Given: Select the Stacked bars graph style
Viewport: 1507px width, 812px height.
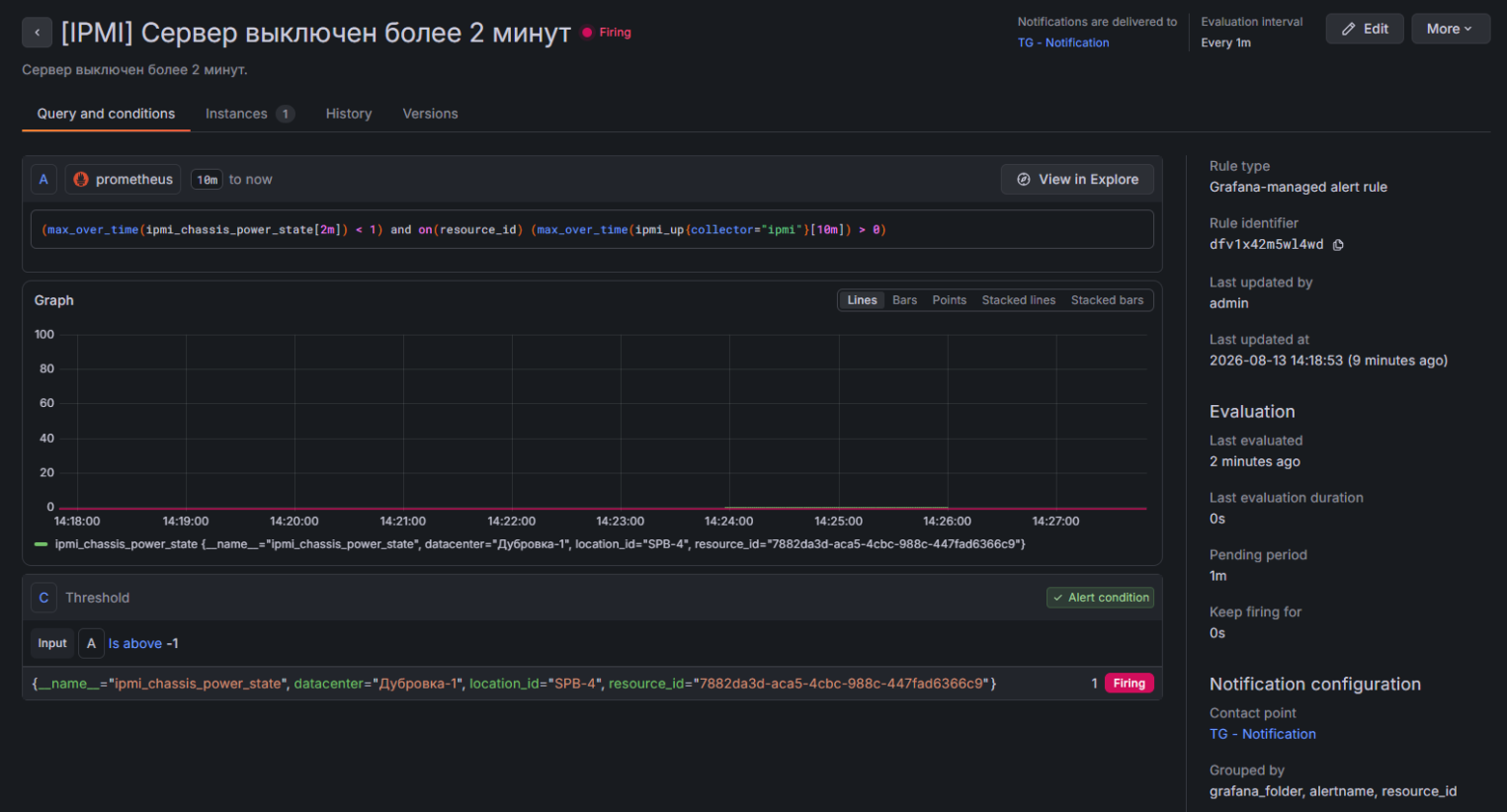Looking at the screenshot, I should 1107,300.
